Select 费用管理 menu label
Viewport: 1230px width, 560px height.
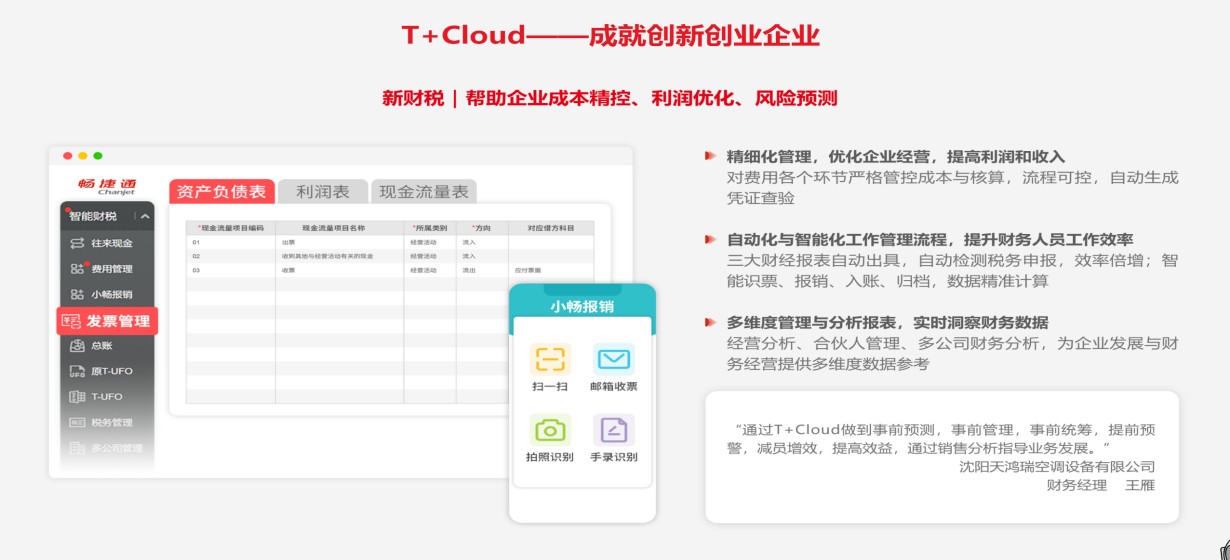[x=112, y=269]
